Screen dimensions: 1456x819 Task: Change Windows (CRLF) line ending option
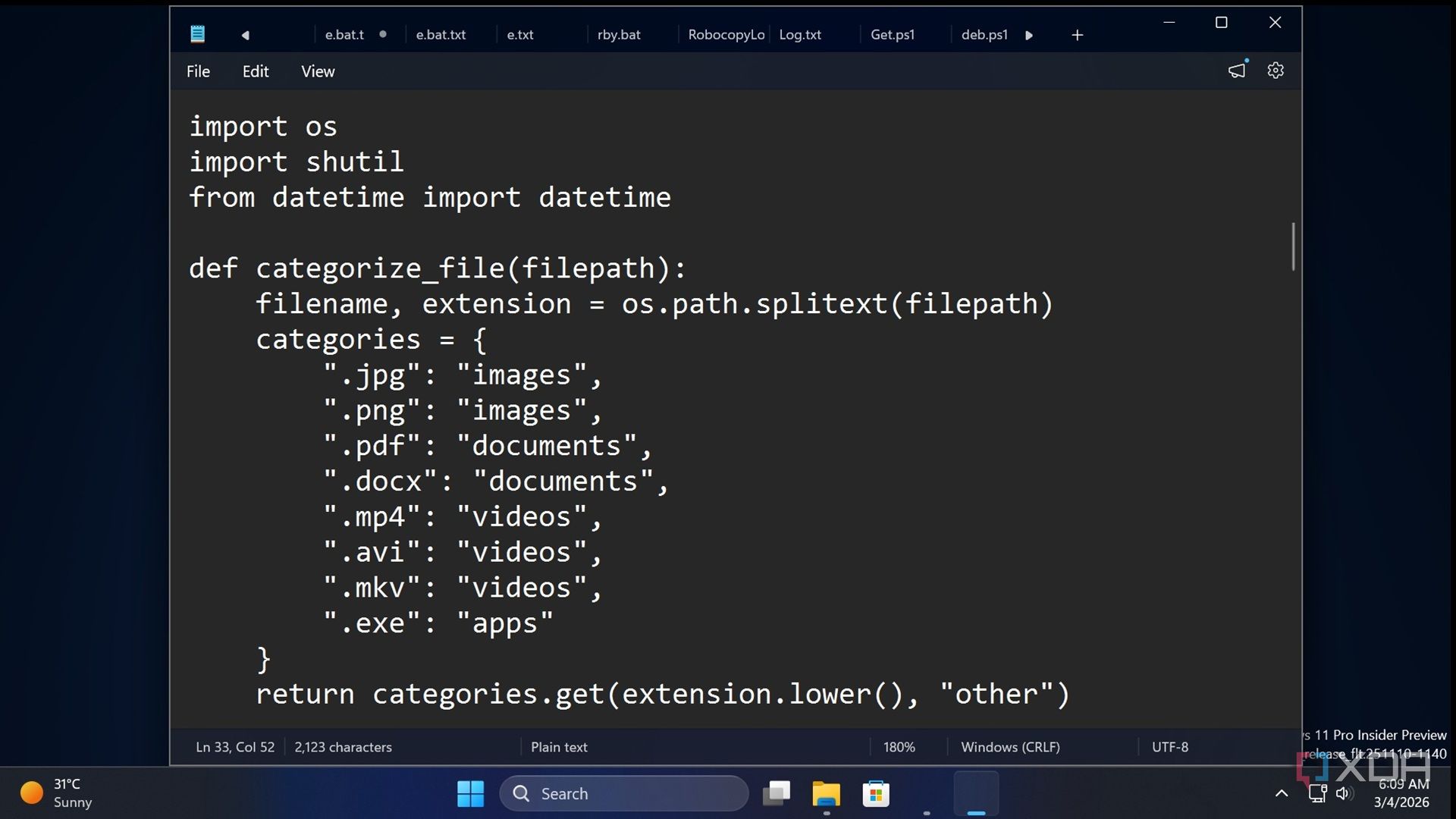pyautogui.click(x=1010, y=747)
